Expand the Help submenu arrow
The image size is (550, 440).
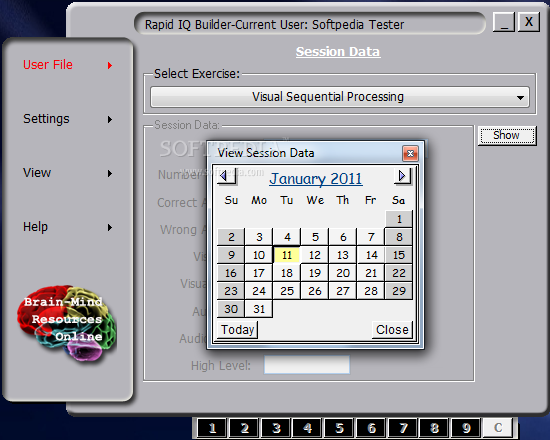110,227
